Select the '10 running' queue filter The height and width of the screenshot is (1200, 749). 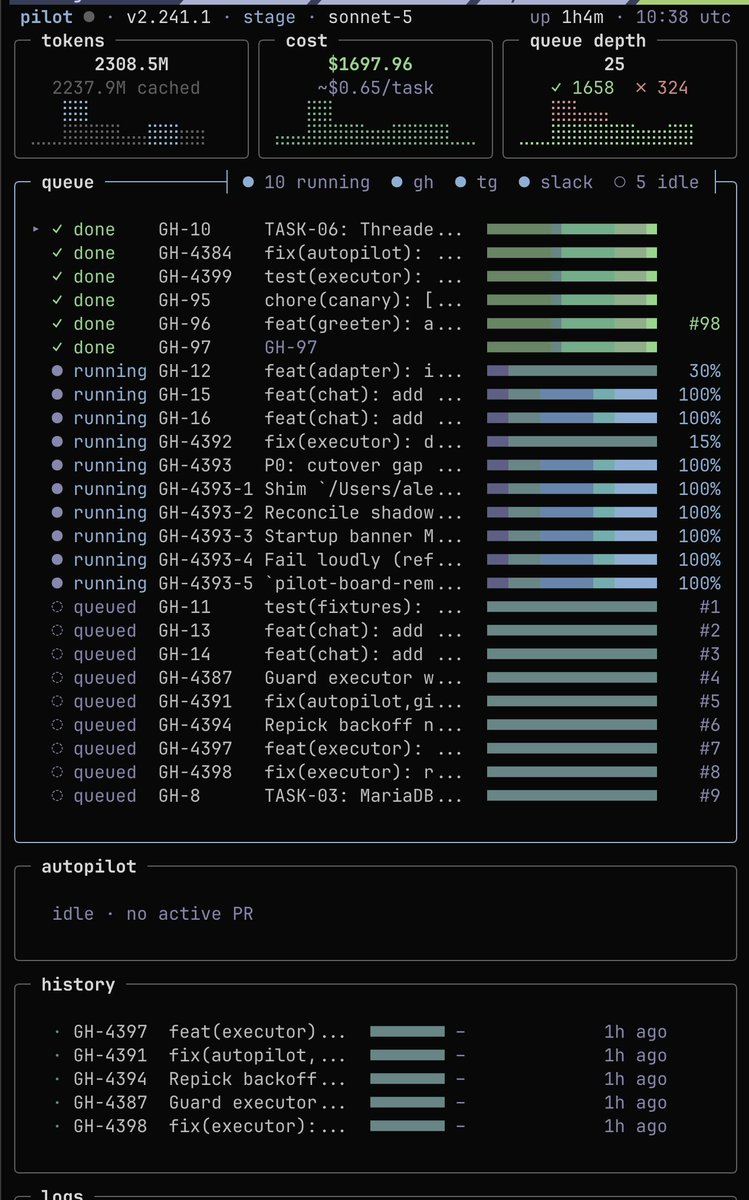306,182
